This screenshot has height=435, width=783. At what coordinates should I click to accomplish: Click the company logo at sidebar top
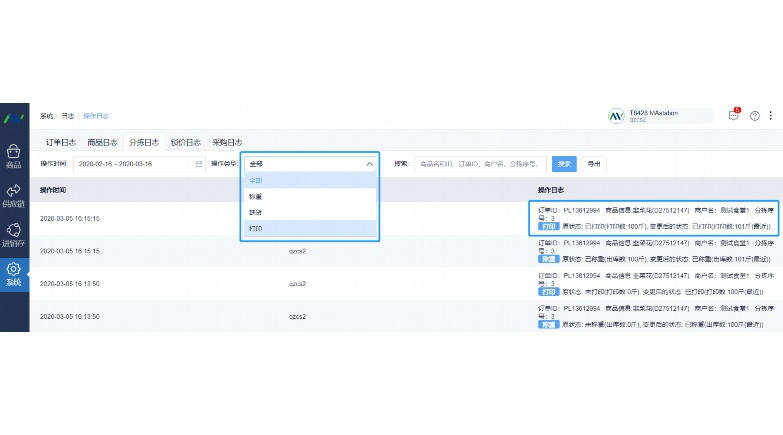pos(13,118)
